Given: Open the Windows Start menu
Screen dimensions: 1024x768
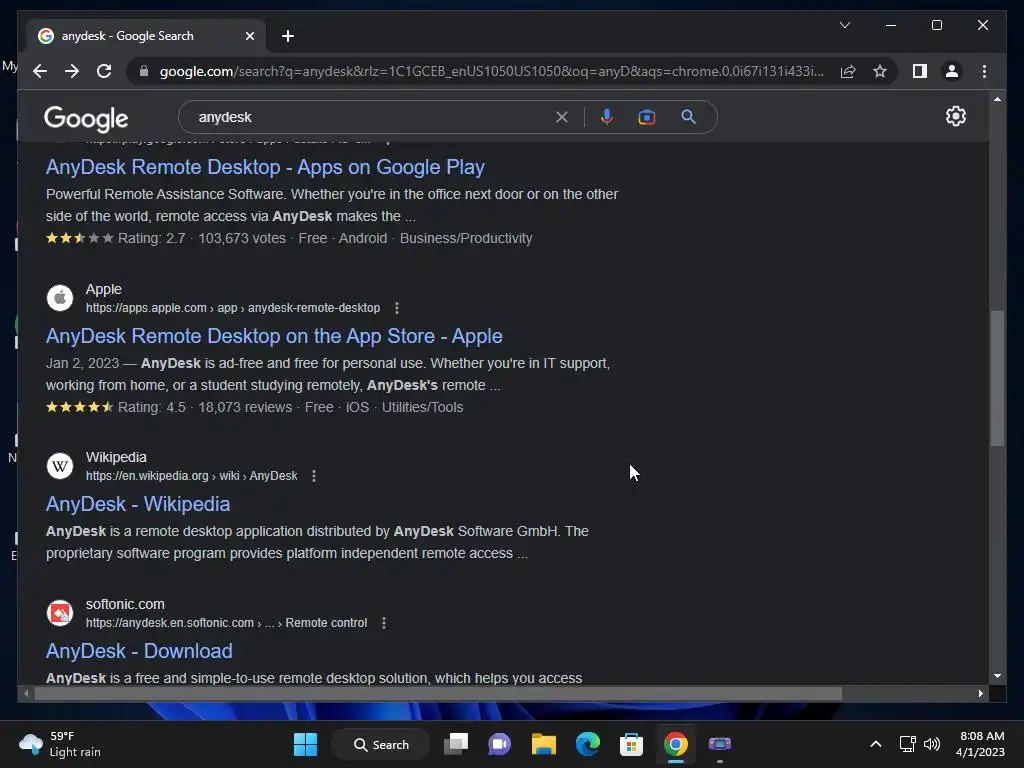Looking at the screenshot, I should pyautogui.click(x=305, y=744).
